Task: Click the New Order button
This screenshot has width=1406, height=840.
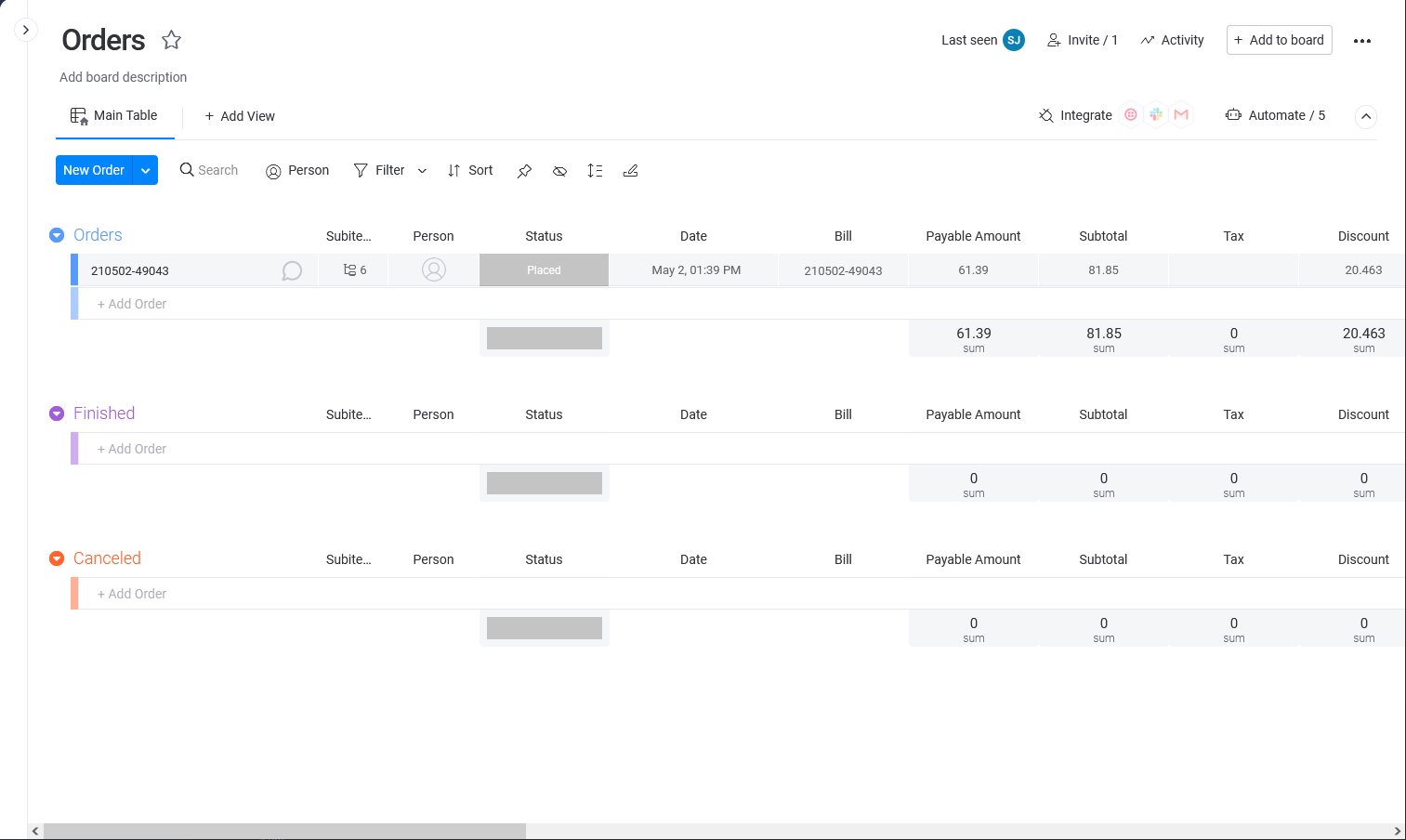Action: [94, 170]
